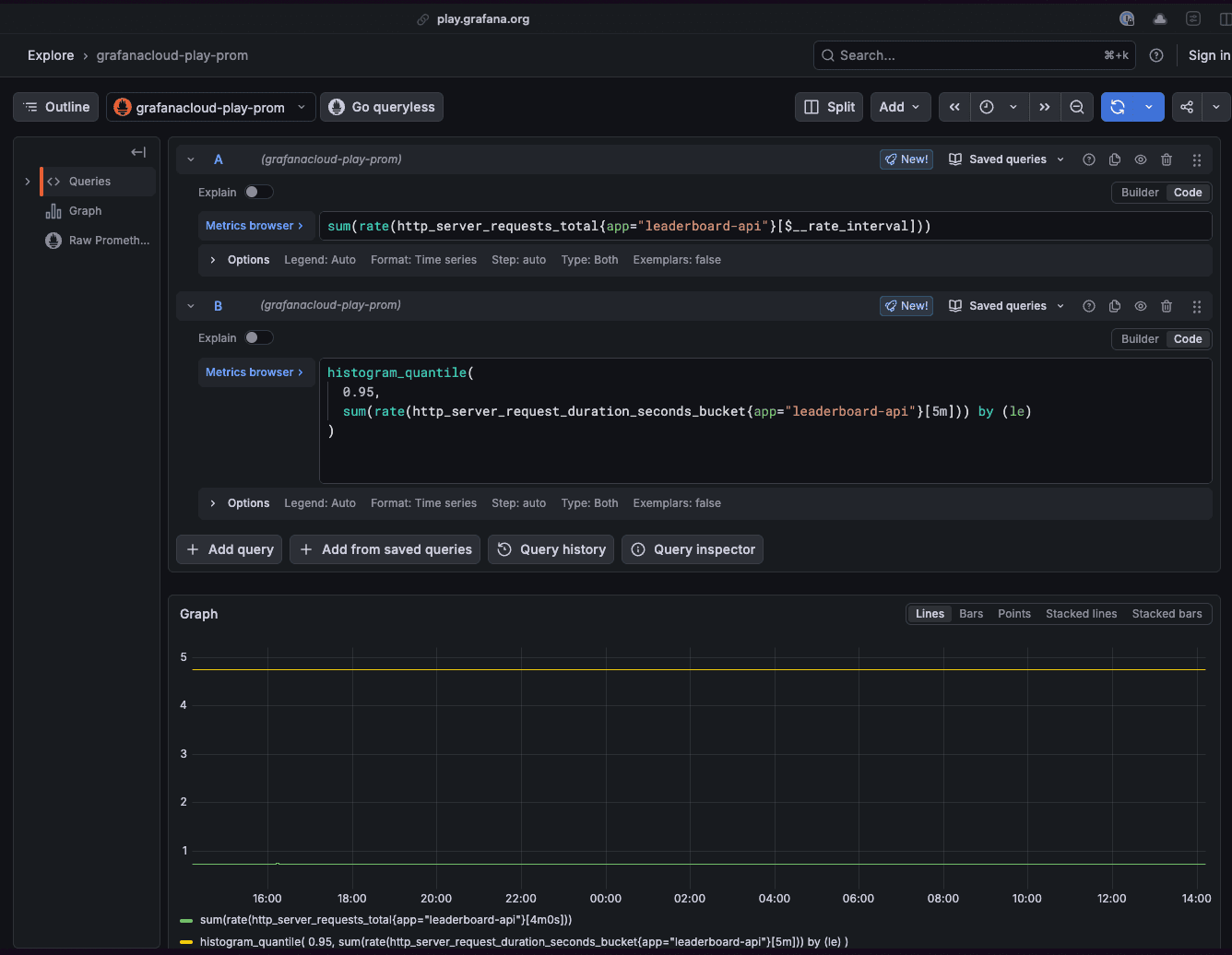Click the cloud icon in browser bar
This screenshot has height=955, width=1232.
1160,18
